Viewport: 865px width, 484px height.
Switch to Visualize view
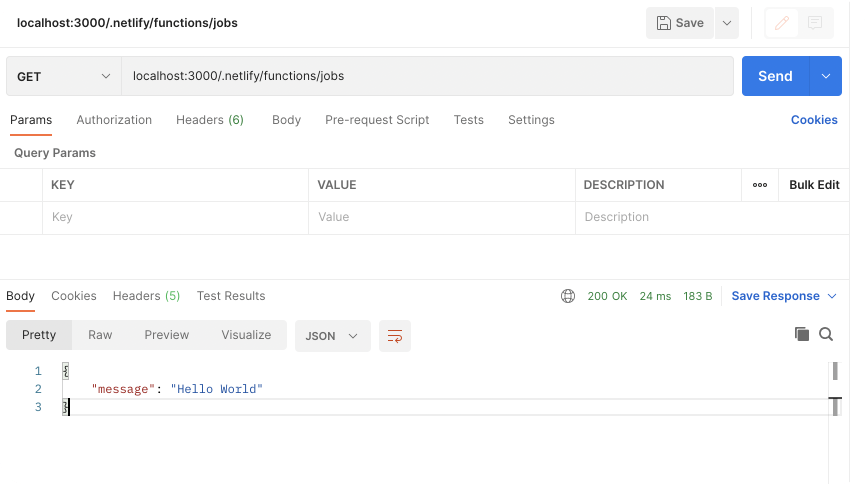tap(246, 335)
